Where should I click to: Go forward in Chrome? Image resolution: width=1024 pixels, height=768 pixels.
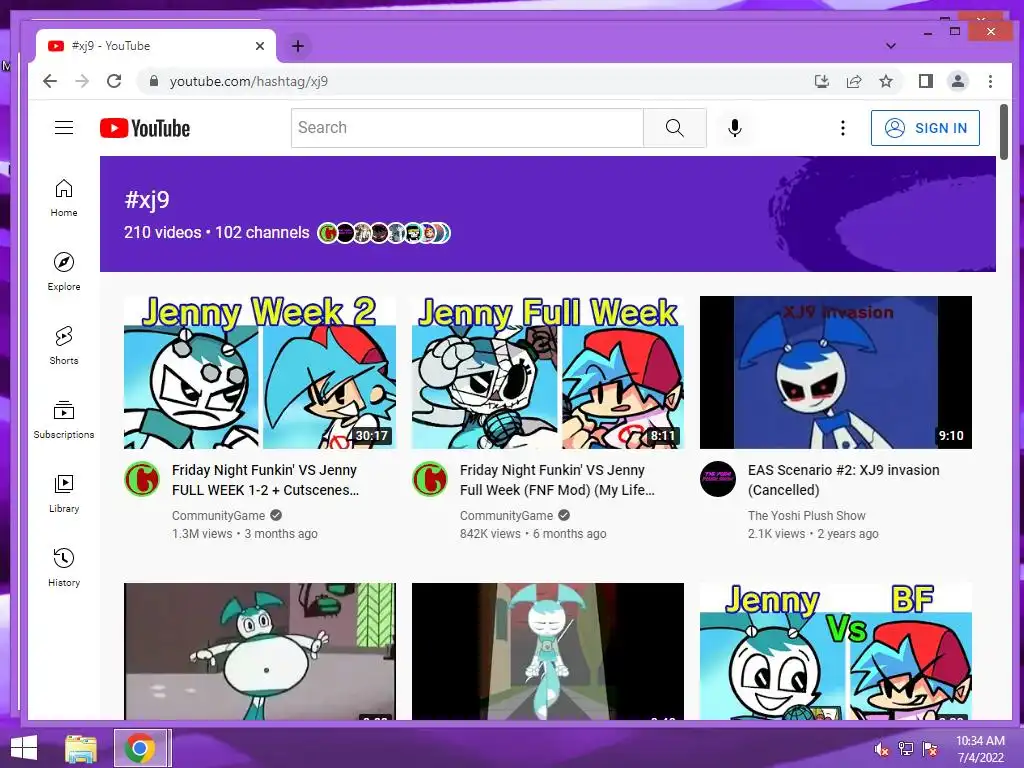pos(82,81)
